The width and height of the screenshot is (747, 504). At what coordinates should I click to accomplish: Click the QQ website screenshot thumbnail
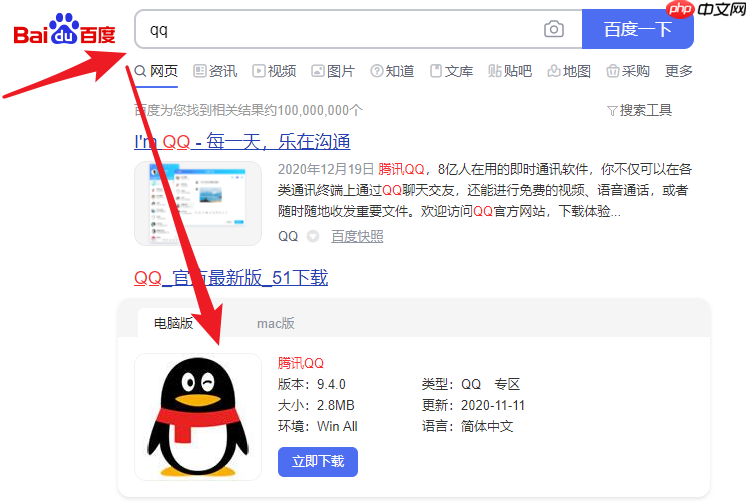click(198, 203)
